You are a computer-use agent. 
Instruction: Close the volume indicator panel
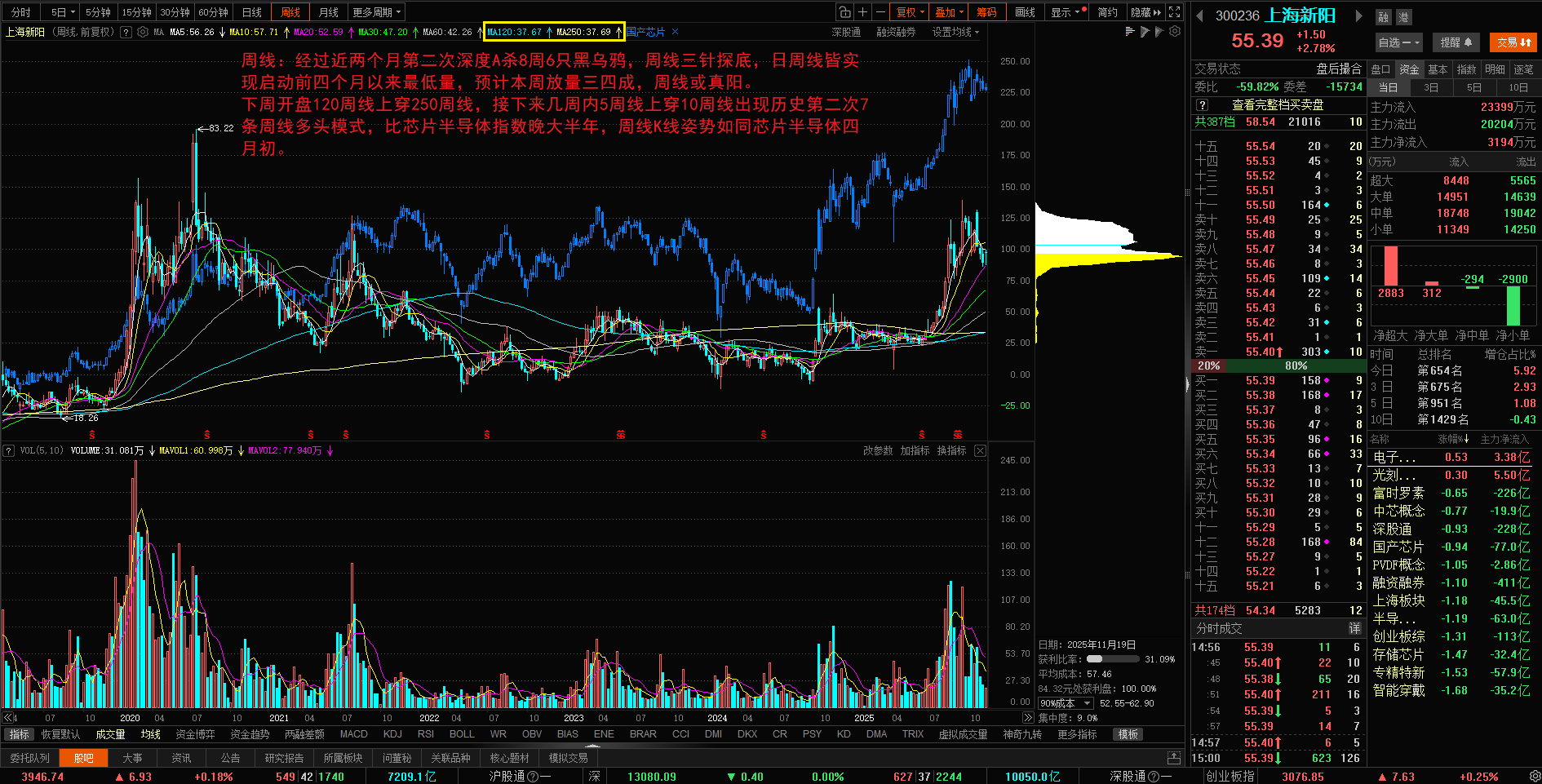980,451
